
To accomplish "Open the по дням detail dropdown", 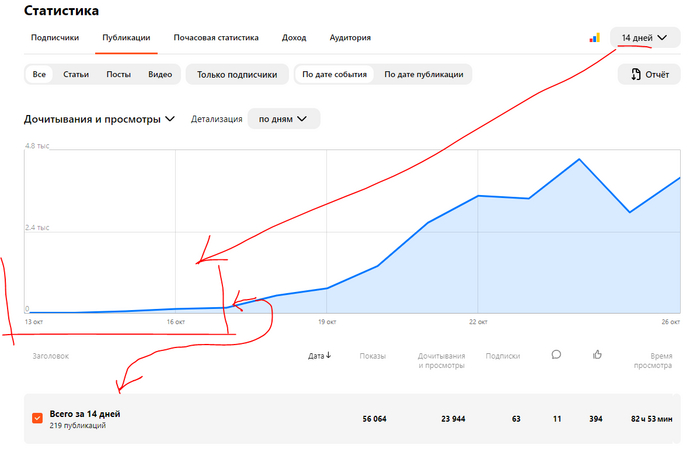I will [x=284, y=118].
